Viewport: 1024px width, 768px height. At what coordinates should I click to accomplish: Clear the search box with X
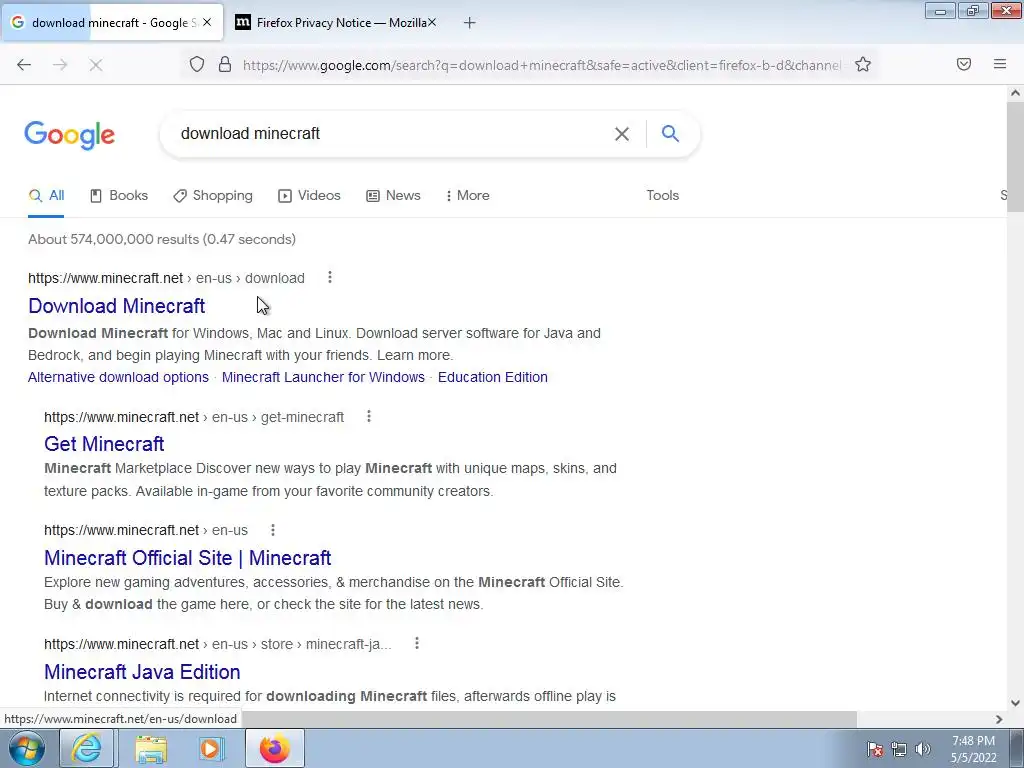click(x=622, y=134)
